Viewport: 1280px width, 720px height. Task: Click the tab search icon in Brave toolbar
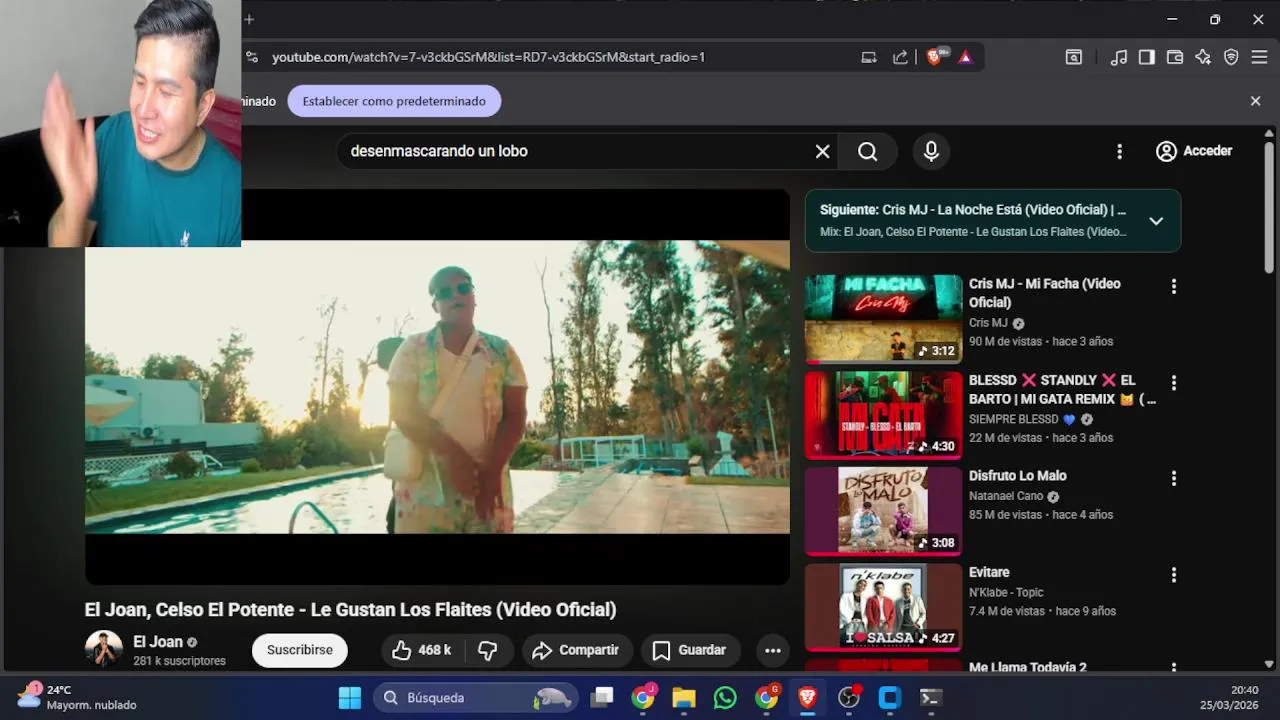coord(1073,57)
